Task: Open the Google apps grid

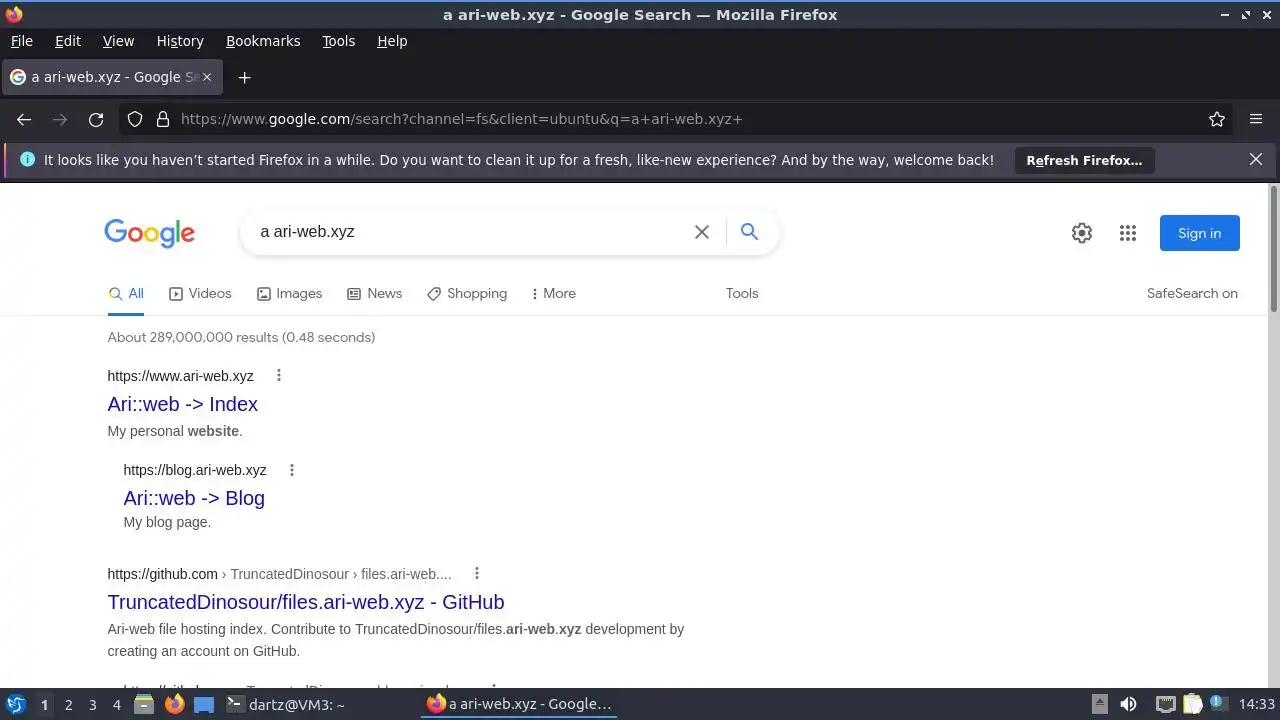Action: tap(1128, 233)
